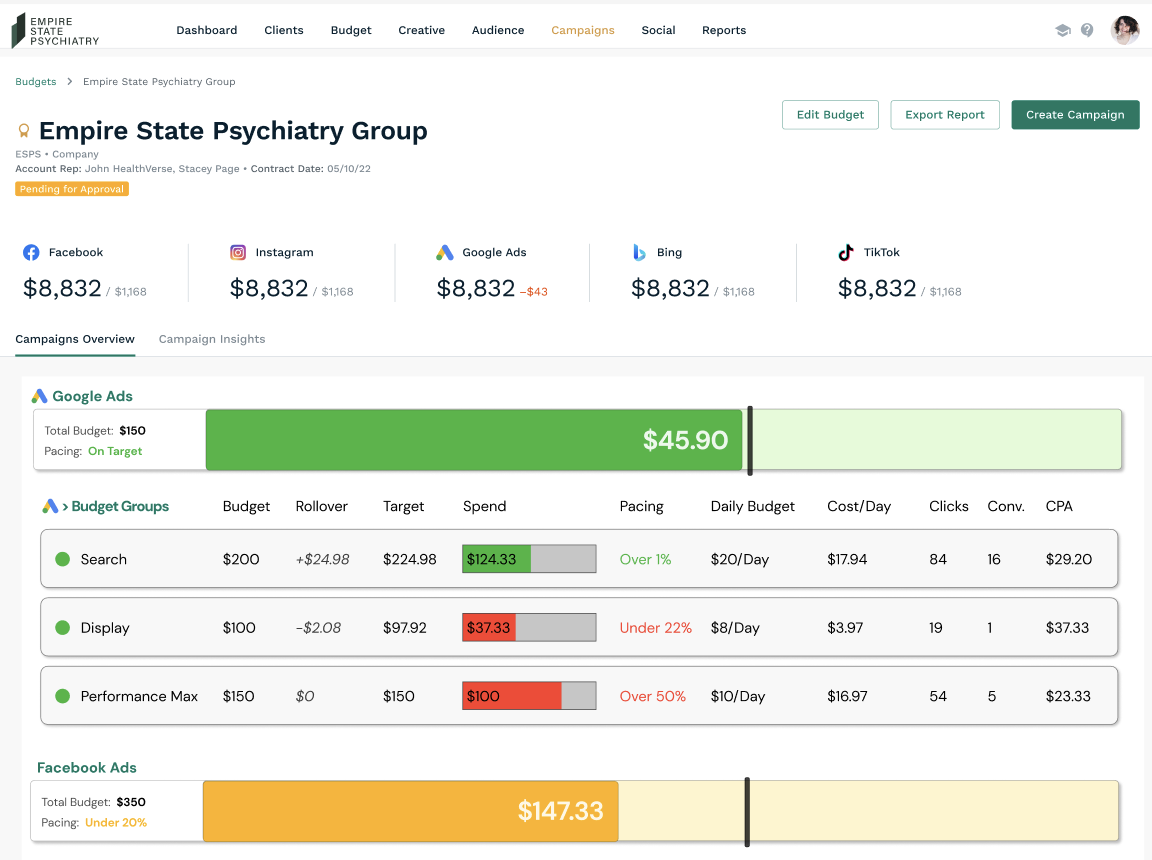Select the Instagram platform icon

coord(238,253)
